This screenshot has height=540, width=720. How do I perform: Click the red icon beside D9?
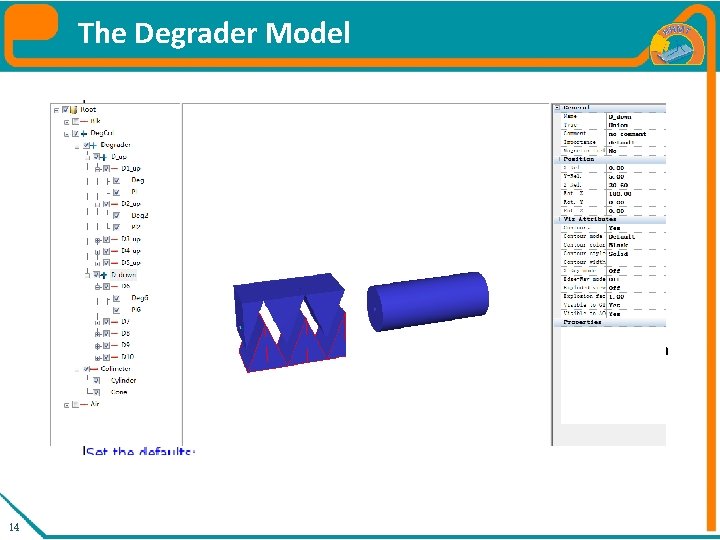[x=114, y=345]
